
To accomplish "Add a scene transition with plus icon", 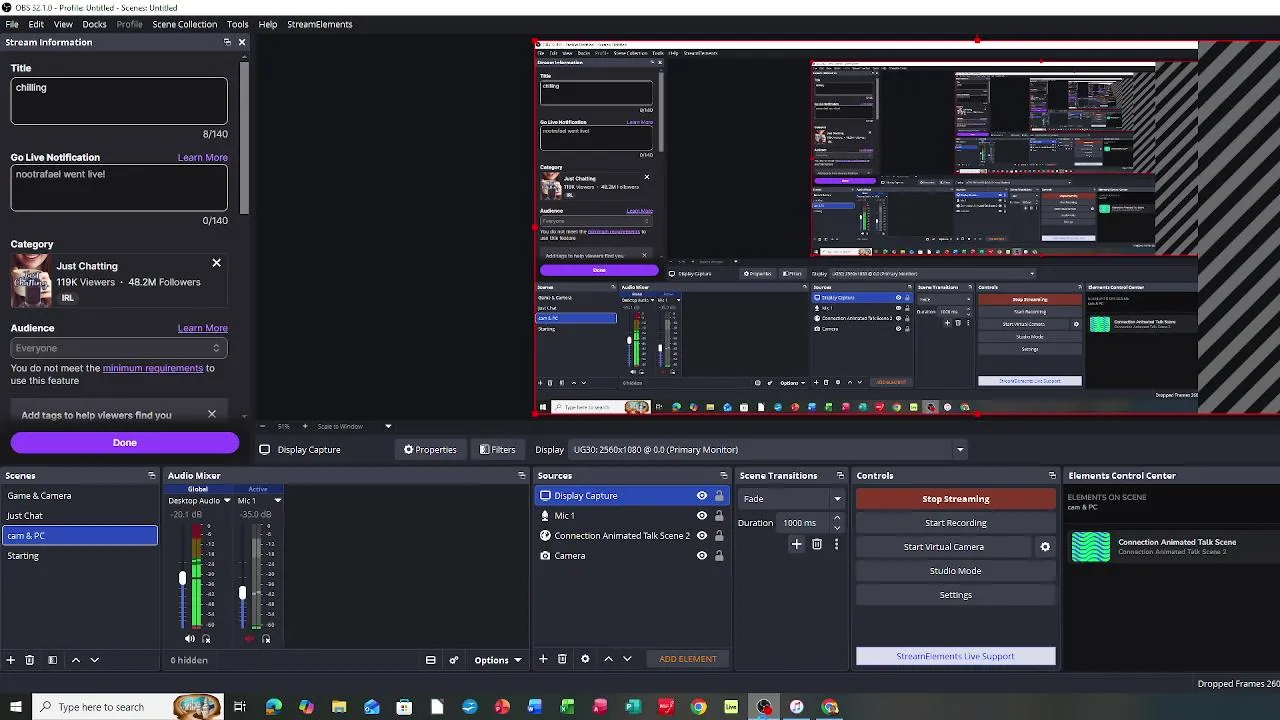I will point(797,545).
